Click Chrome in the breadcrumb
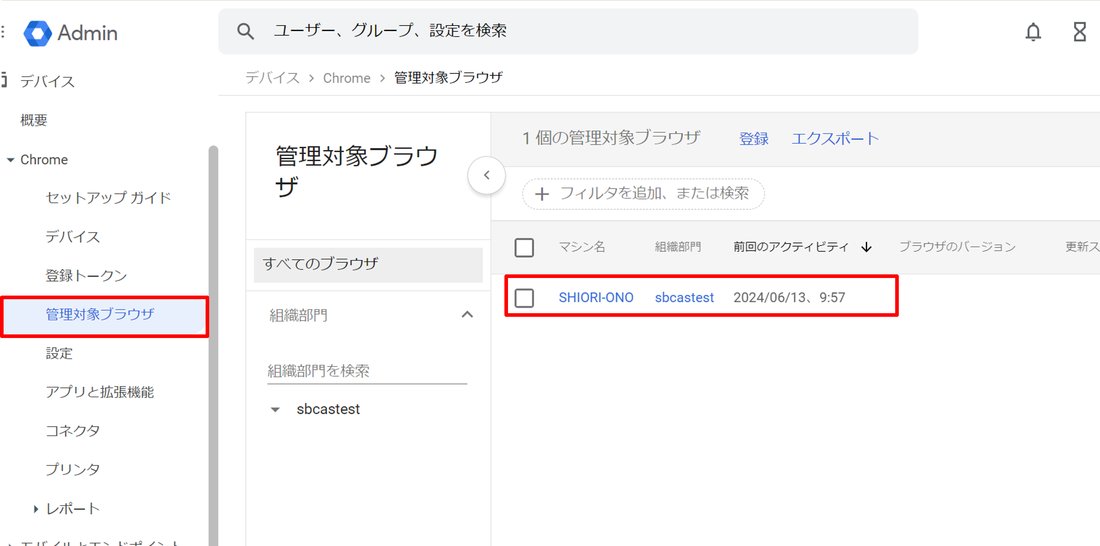 coord(347,78)
